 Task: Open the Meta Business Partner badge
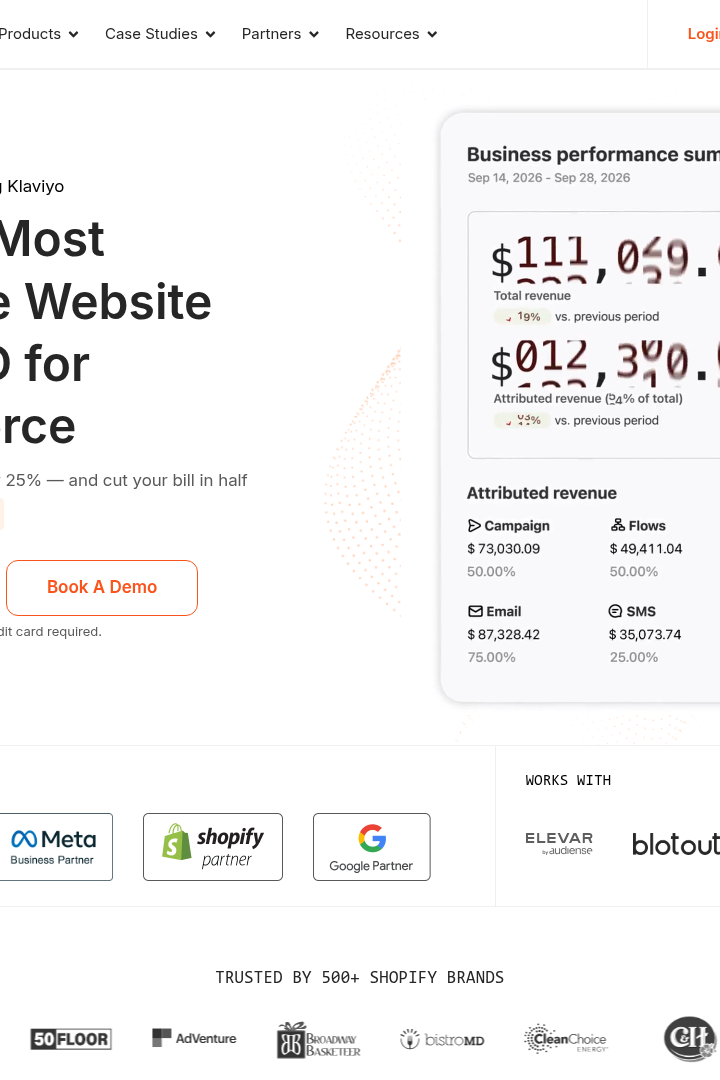point(54,847)
